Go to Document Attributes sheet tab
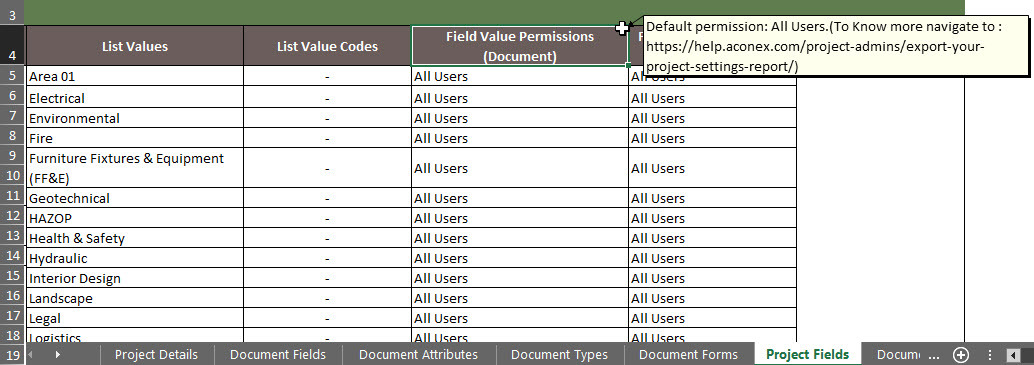This screenshot has width=1034, height=365. pos(418,354)
